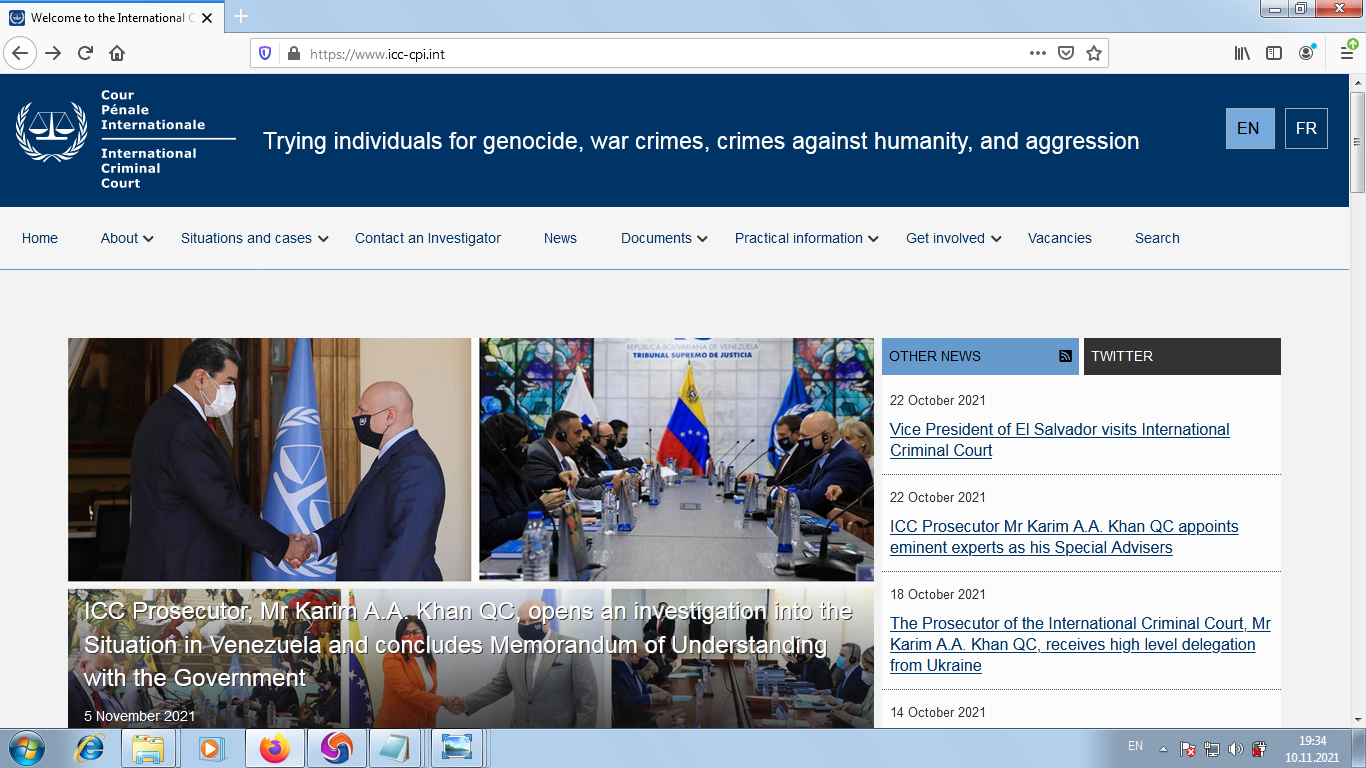Click the tracking protection shield icon

(266, 54)
